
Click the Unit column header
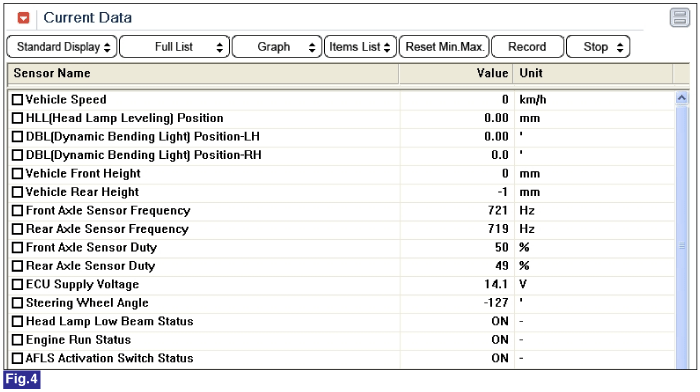(593, 73)
